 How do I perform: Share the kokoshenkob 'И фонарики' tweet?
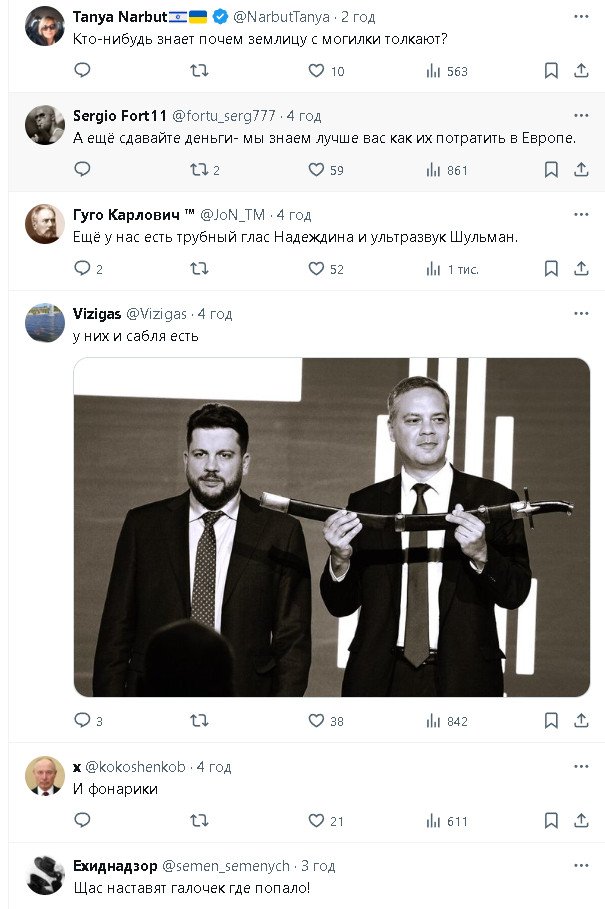[581, 821]
